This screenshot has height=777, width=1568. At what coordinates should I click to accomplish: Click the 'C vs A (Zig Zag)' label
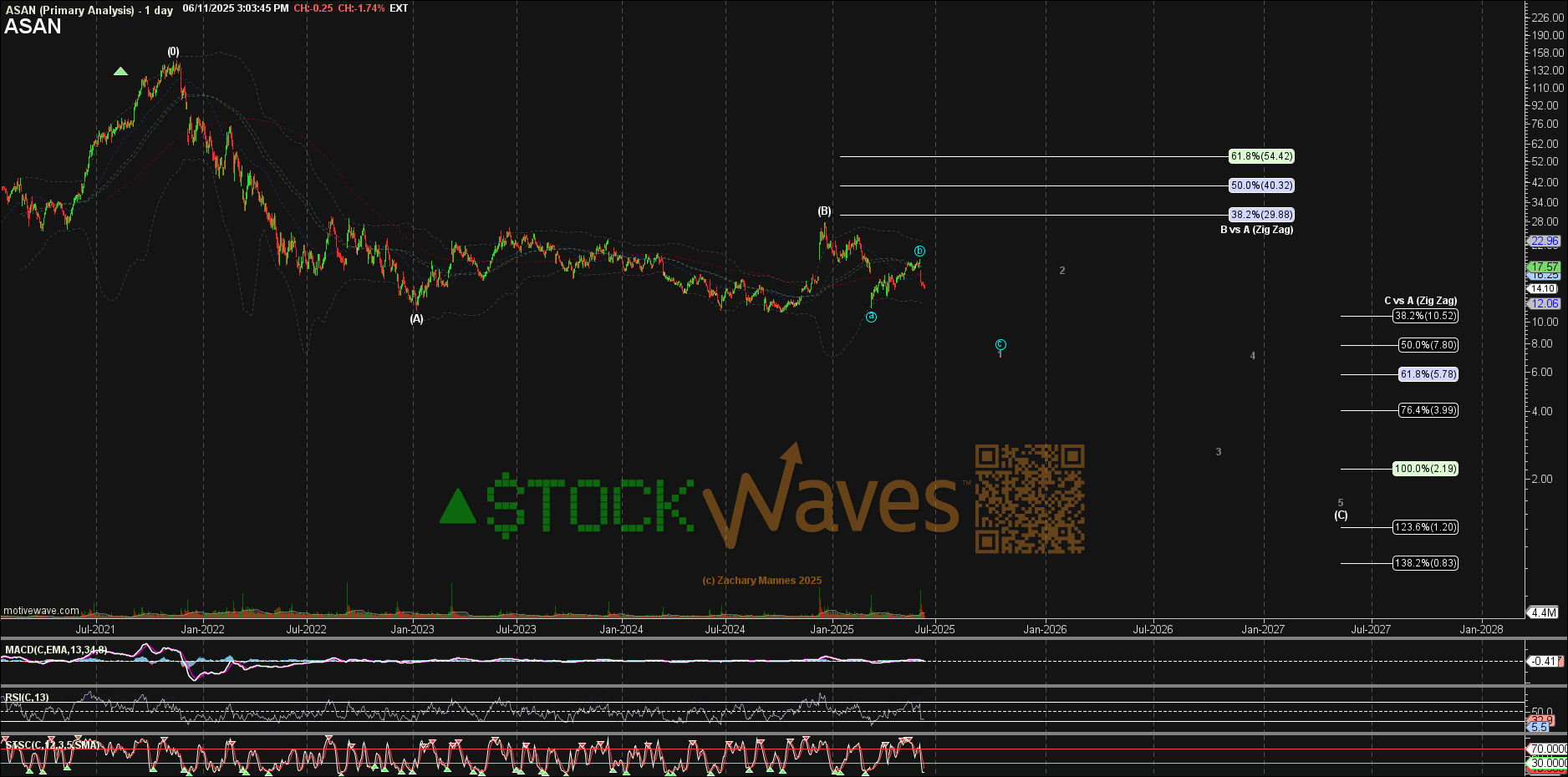click(x=1420, y=301)
